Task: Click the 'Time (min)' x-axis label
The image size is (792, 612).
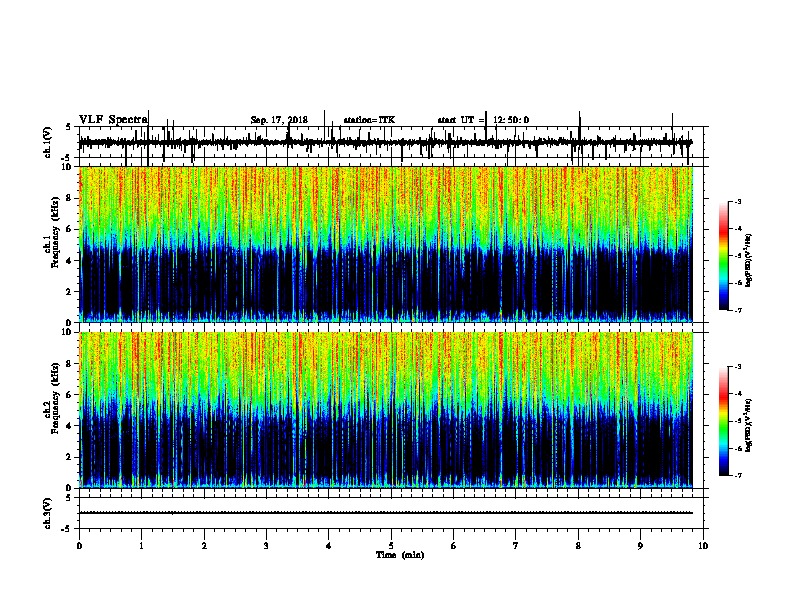Action: pos(400,555)
